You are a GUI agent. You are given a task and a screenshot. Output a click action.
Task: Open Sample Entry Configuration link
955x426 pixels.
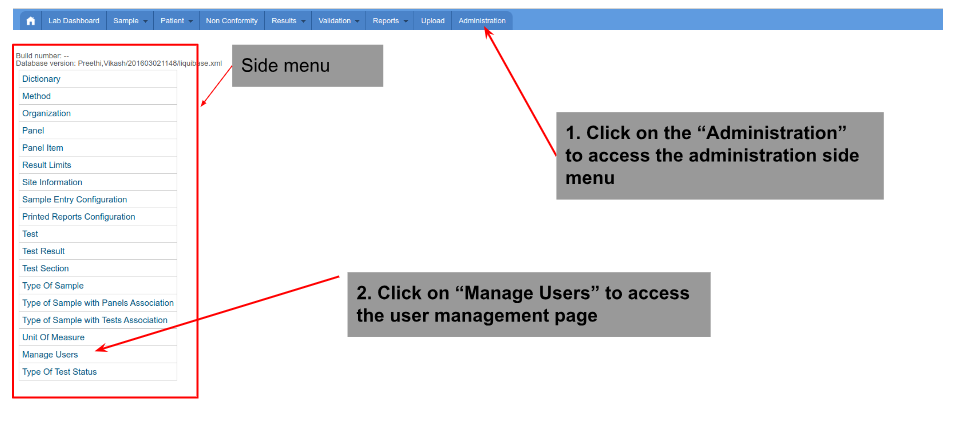74,199
